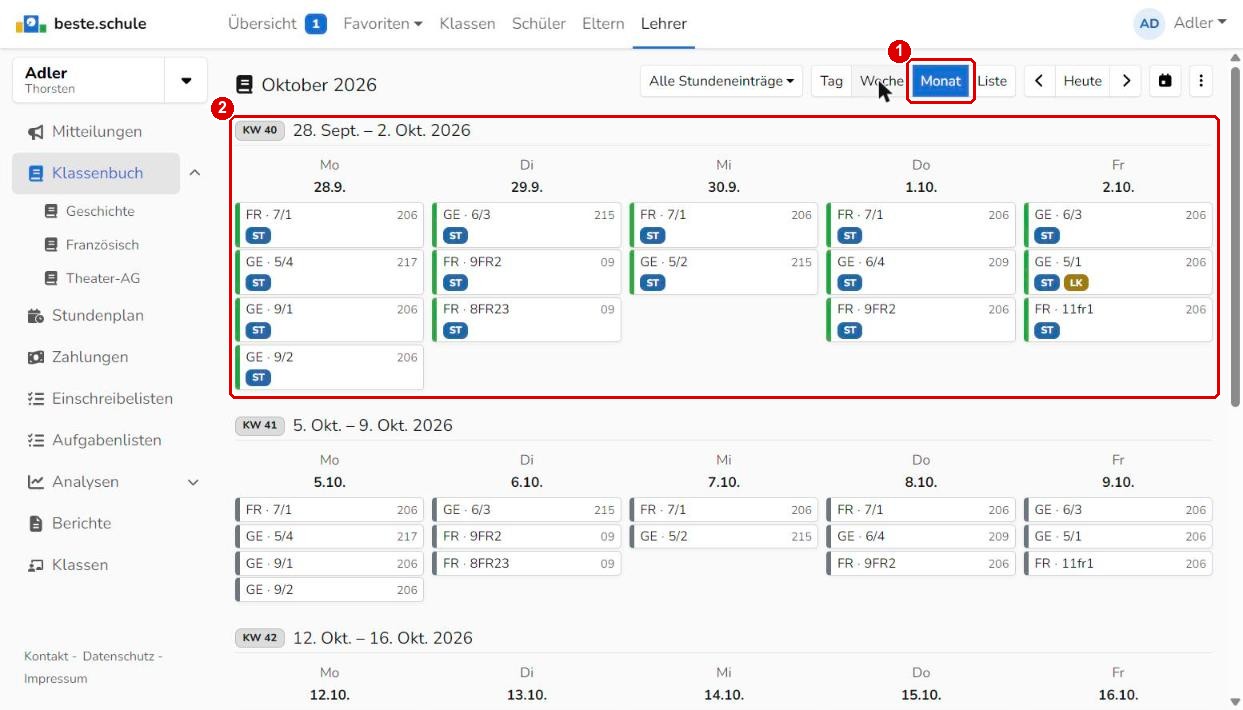Click the Klassen chalkboard icon in sidebar
The image size is (1243, 710).
[x=36, y=565]
